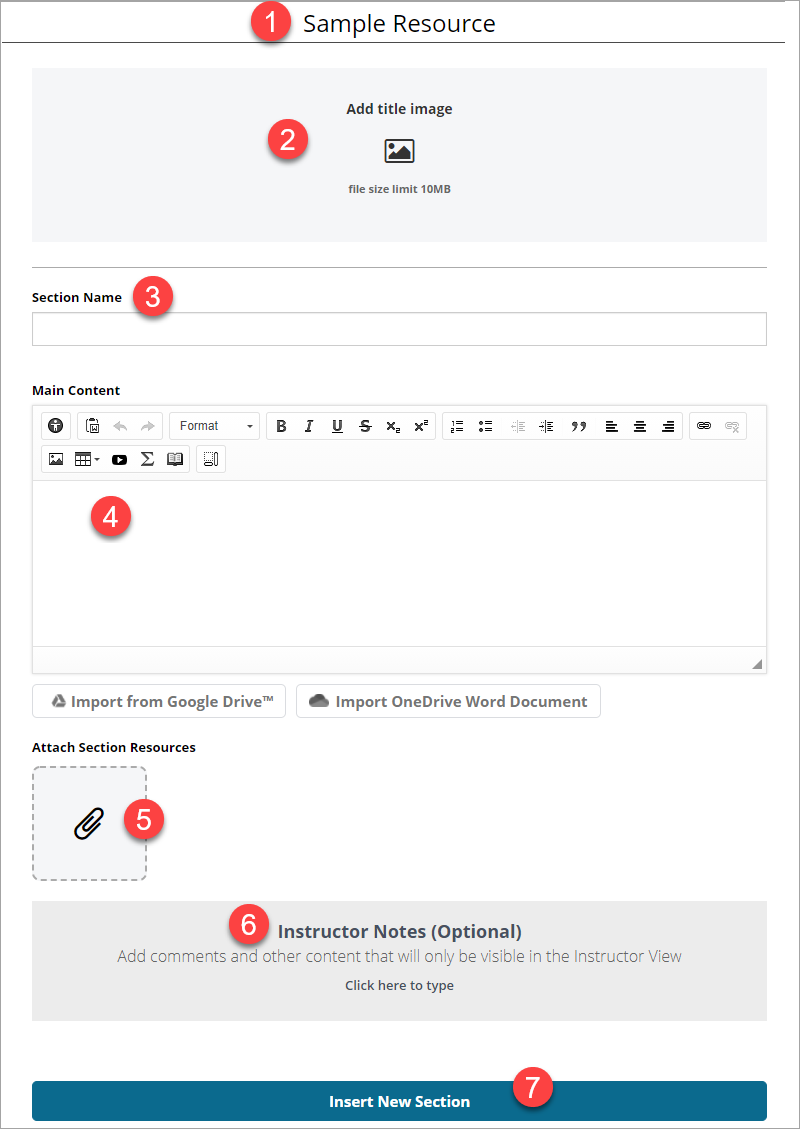This screenshot has height=1129, width=800.
Task: Click the increase indent icon
Action: pyautogui.click(x=547, y=426)
